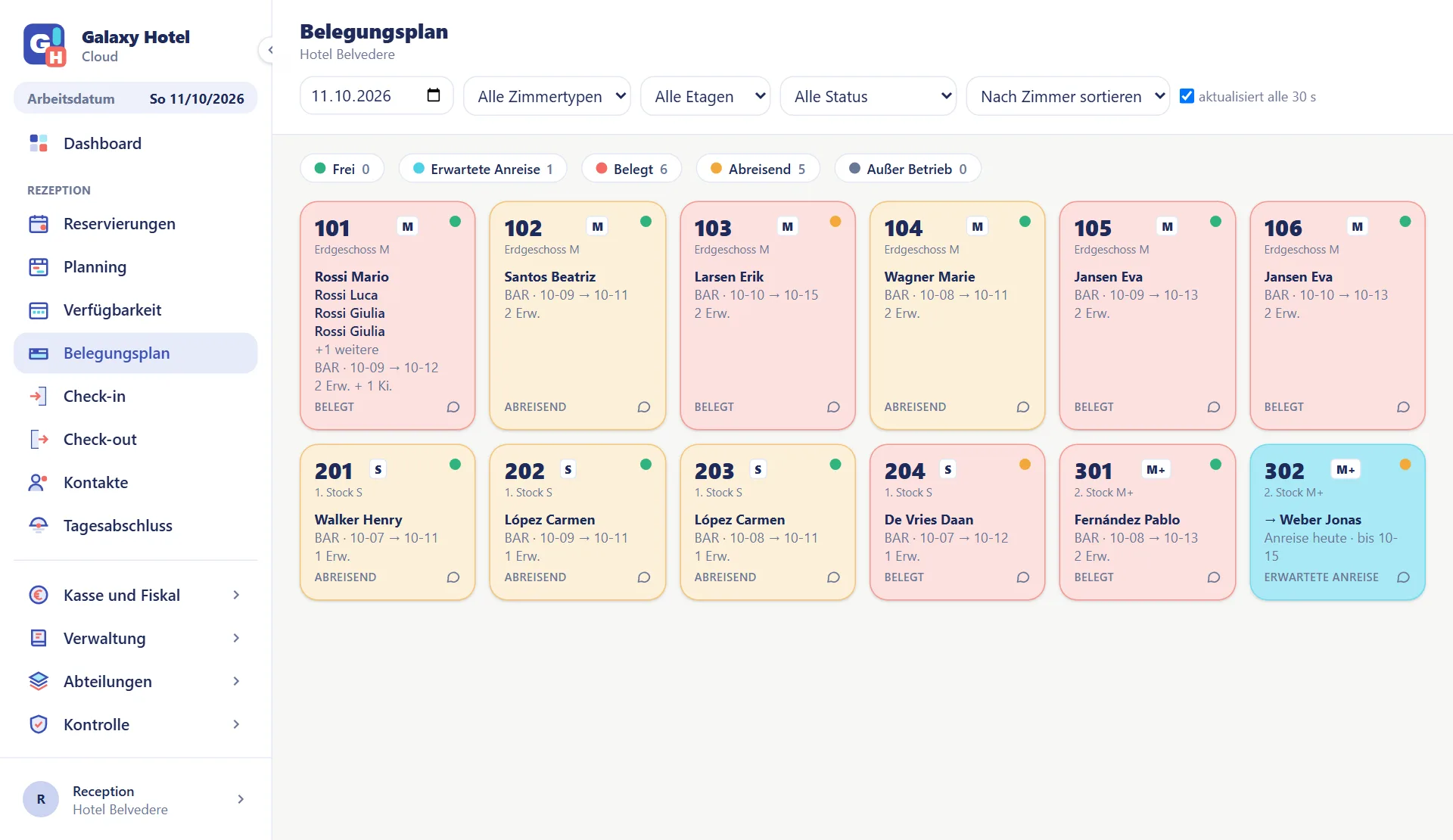Viewport: 1453px width, 840px height.
Task: Open the Planning icon in sidebar
Action: pyautogui.click(x=39, y=267)
